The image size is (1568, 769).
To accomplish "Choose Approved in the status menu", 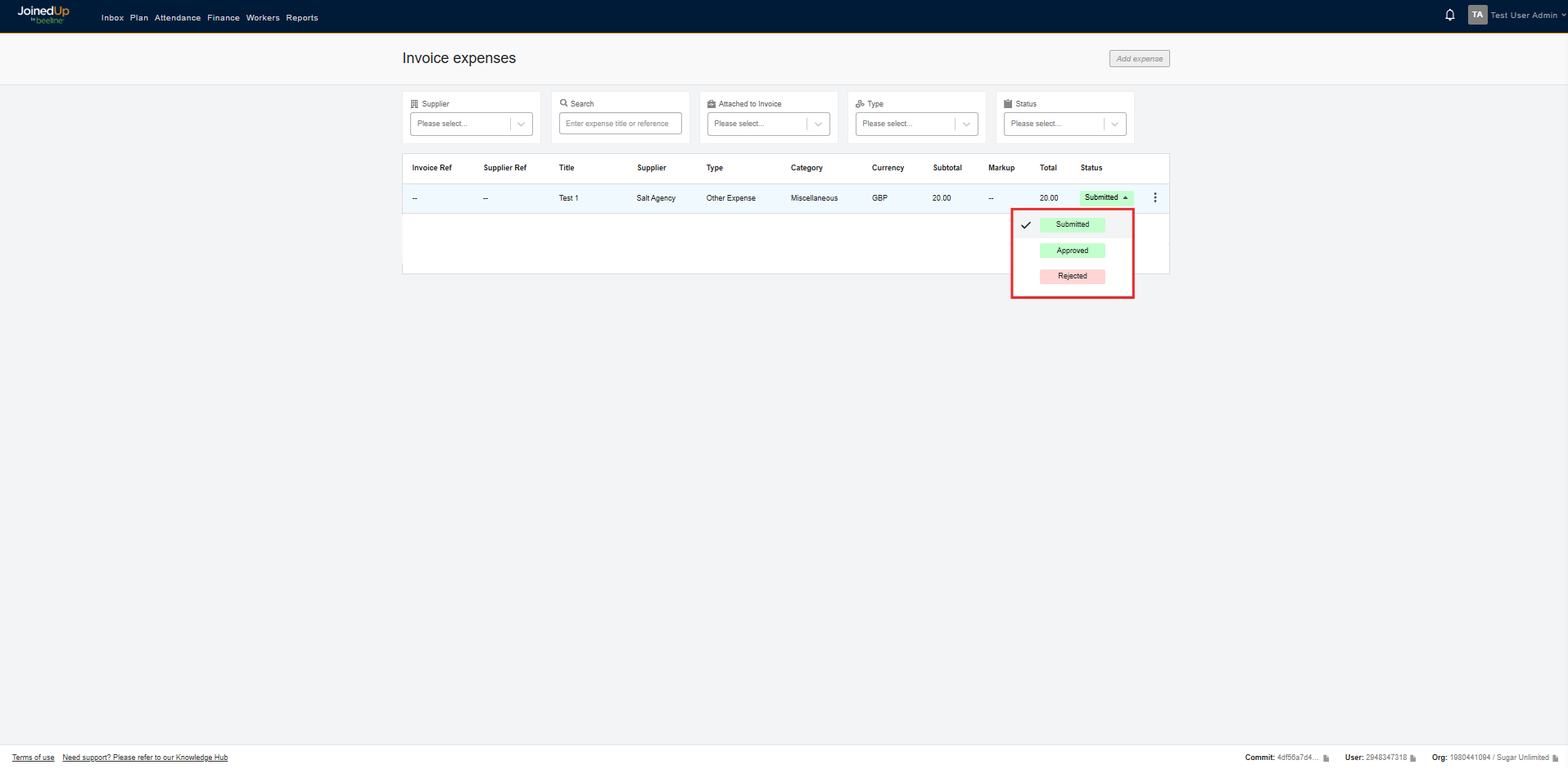I will click(1072, 251).
